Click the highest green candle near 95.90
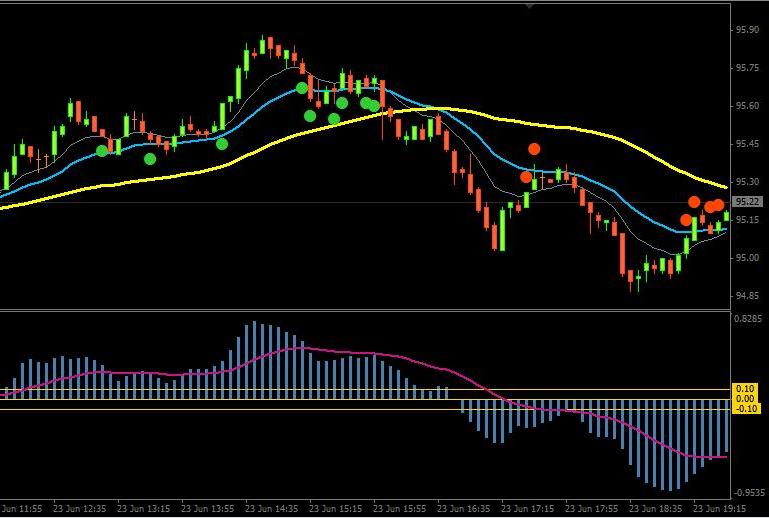 click(263, 45)
